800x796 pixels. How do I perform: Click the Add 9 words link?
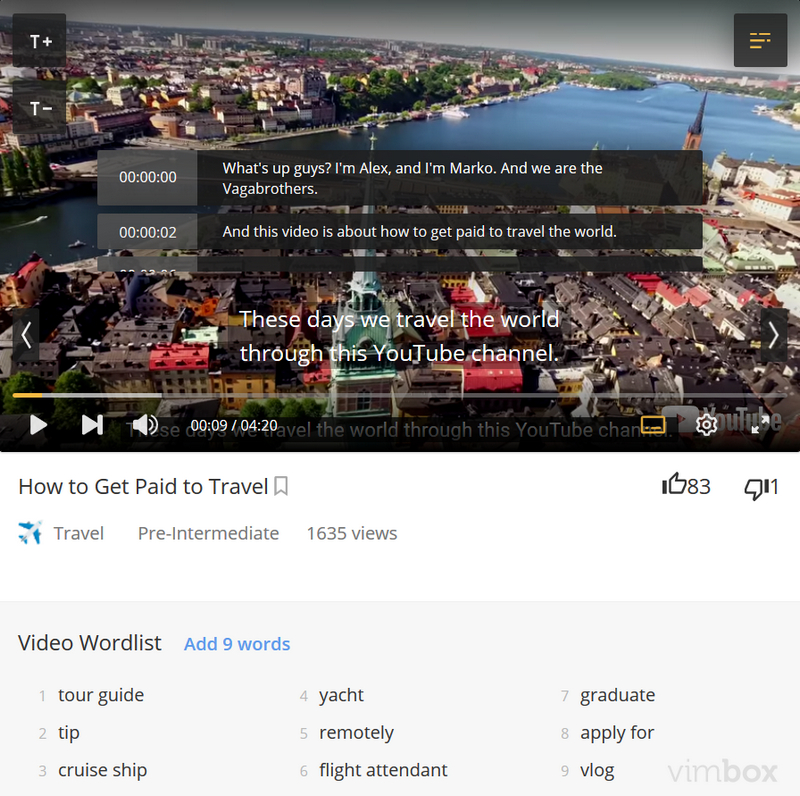tap(237, 644)
